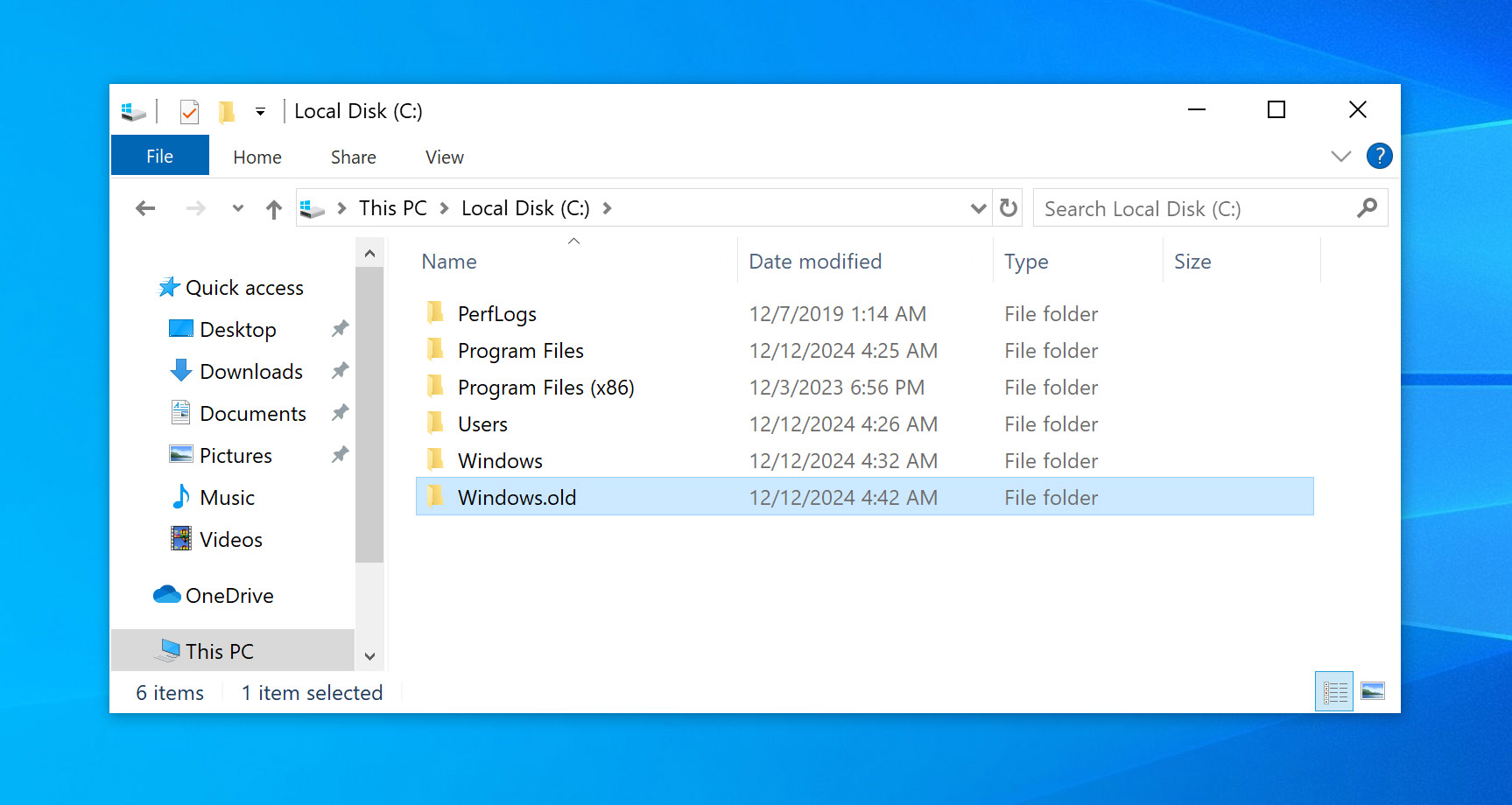This screenshot has width=1512, height=805.
Task: Click the Users folder icon
Action: pyautogui.click(x=435, y=423)
